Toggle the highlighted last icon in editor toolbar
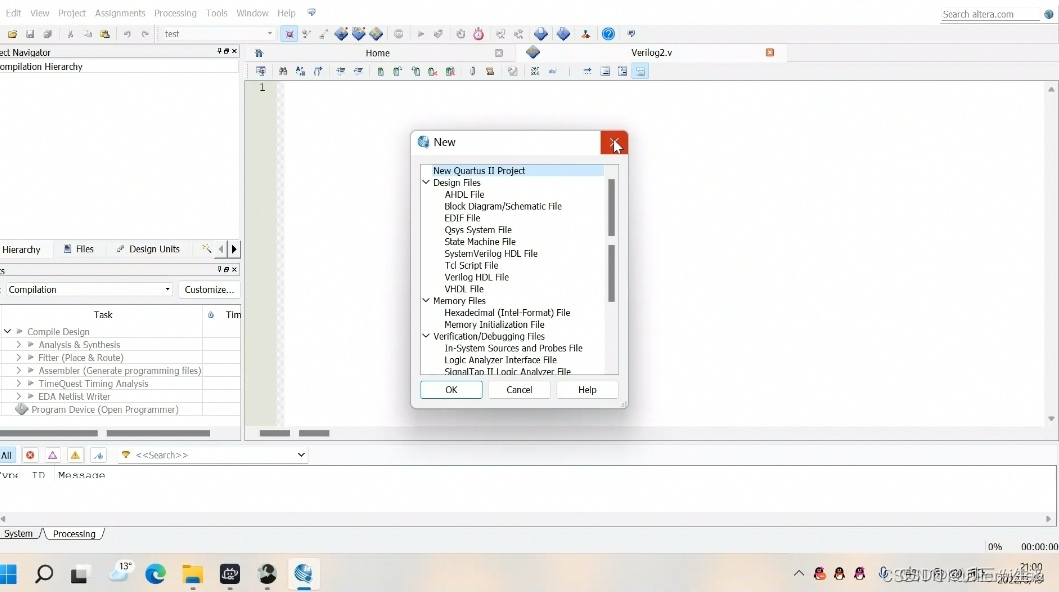The height and width of the screenshot is (592, 1059). (x=640, y=71)
